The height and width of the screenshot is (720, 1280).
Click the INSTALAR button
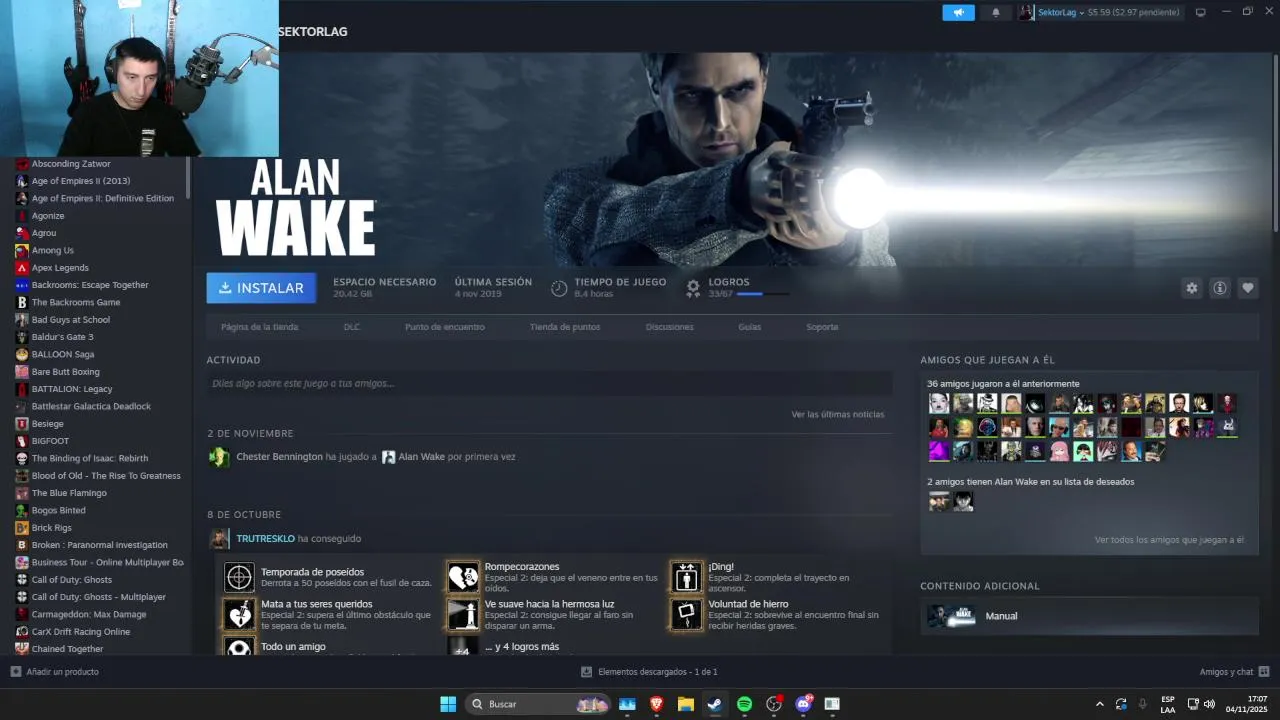pos(261,288)
